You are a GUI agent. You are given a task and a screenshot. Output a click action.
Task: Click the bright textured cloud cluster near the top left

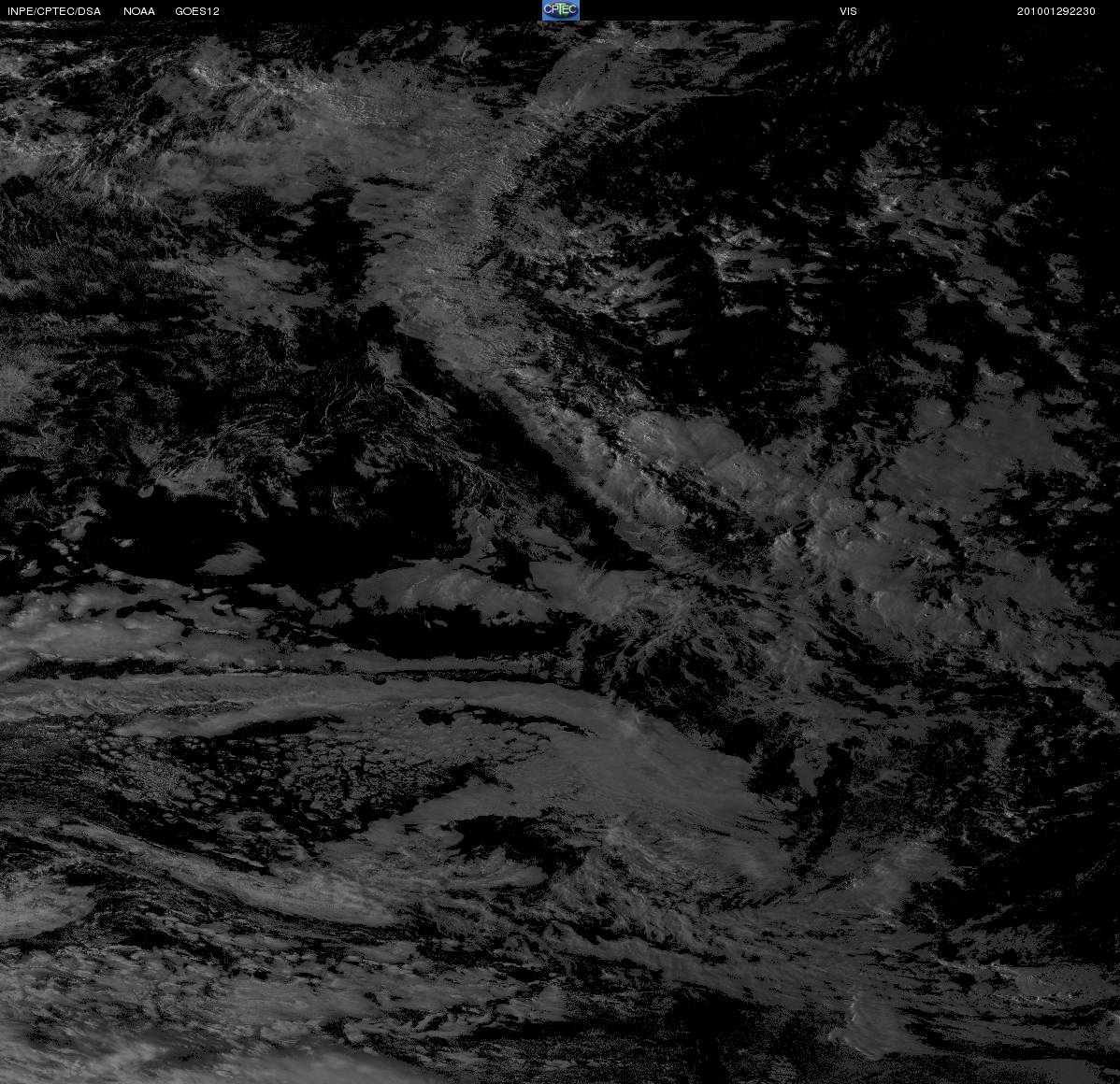pyautogui.click(x=243, y=86)
